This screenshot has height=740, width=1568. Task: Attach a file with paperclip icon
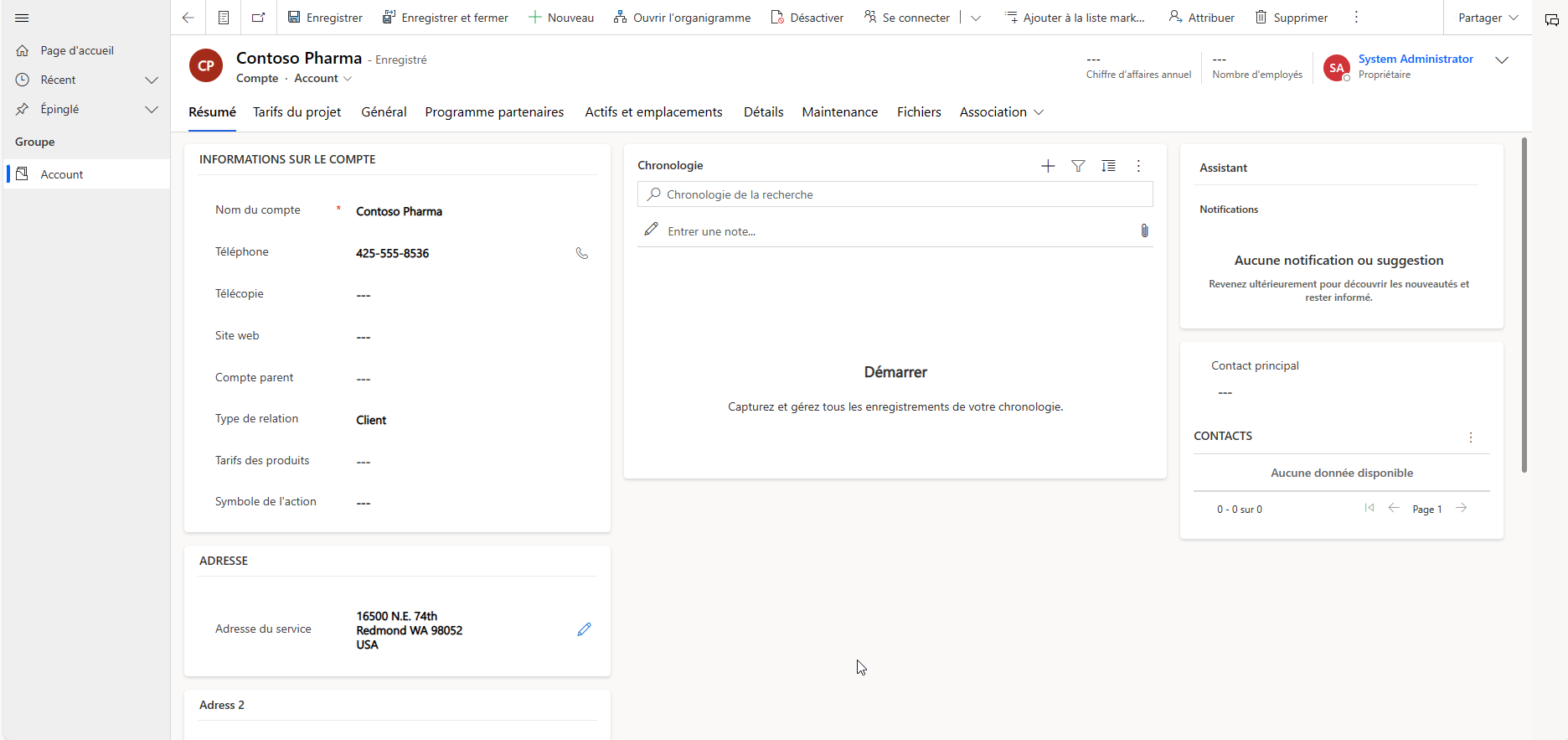(1144, 230)
